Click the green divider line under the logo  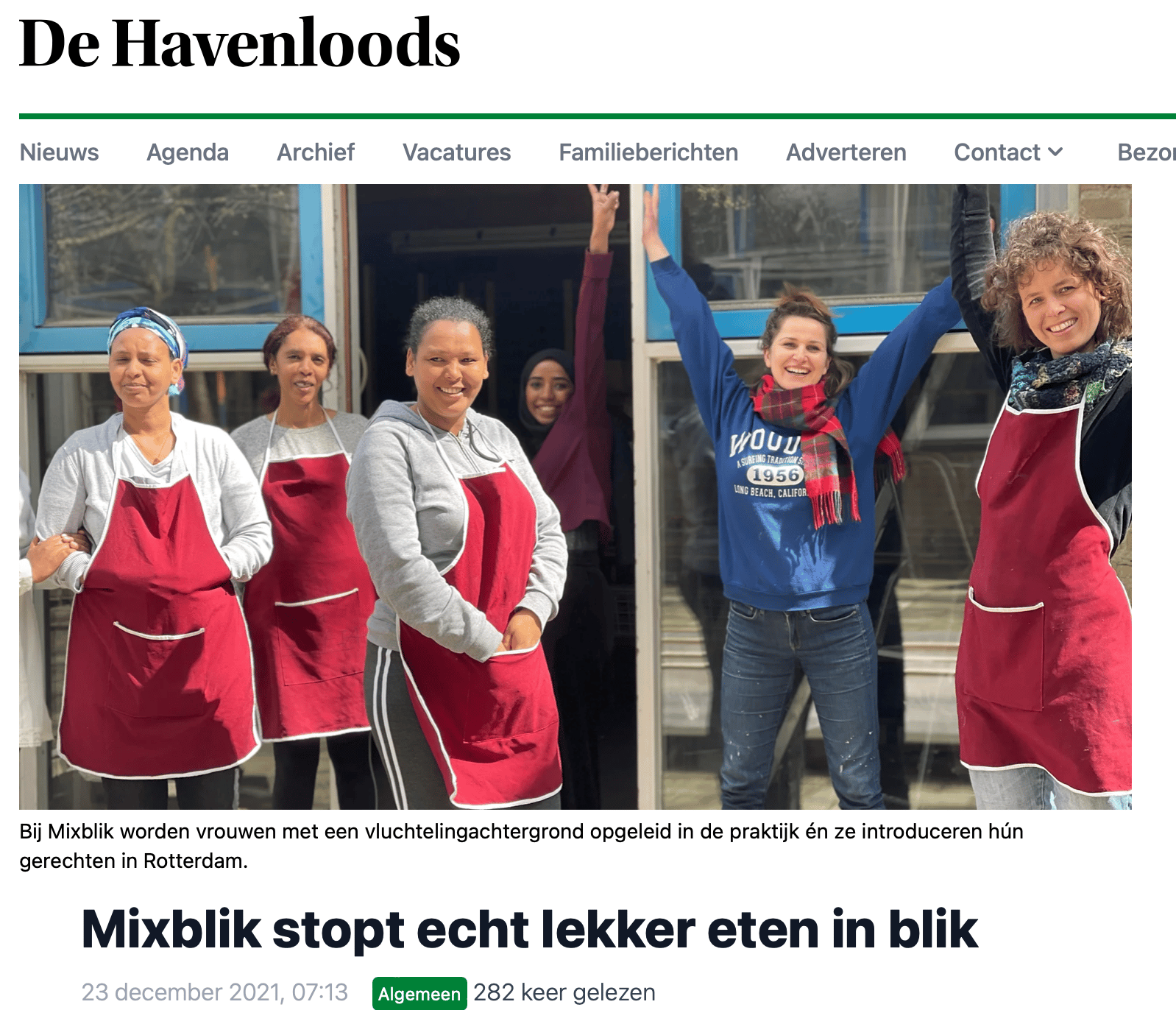[x=598, y=116]
